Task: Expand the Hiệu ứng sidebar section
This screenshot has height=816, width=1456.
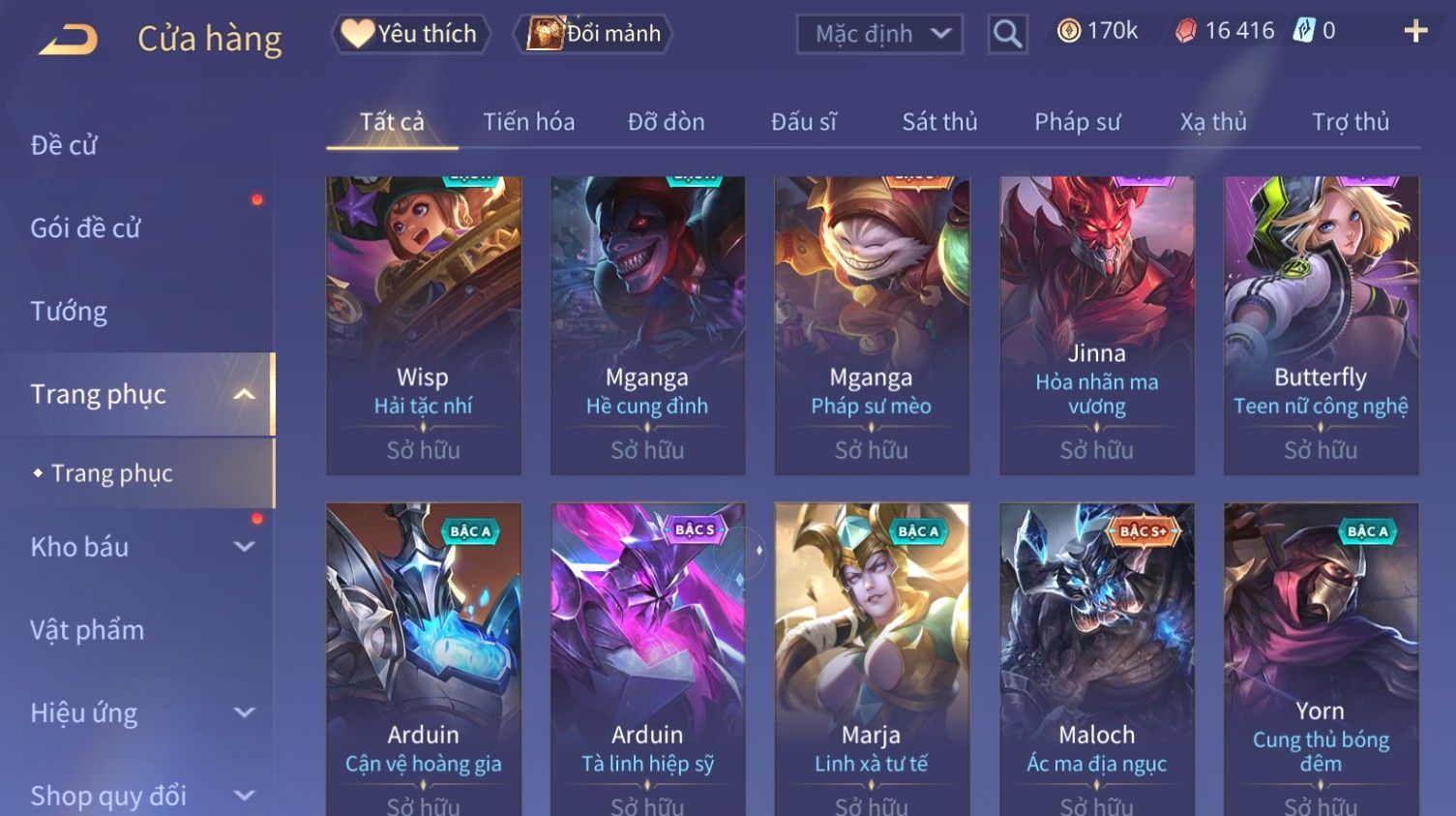Action: coord(245,713)
